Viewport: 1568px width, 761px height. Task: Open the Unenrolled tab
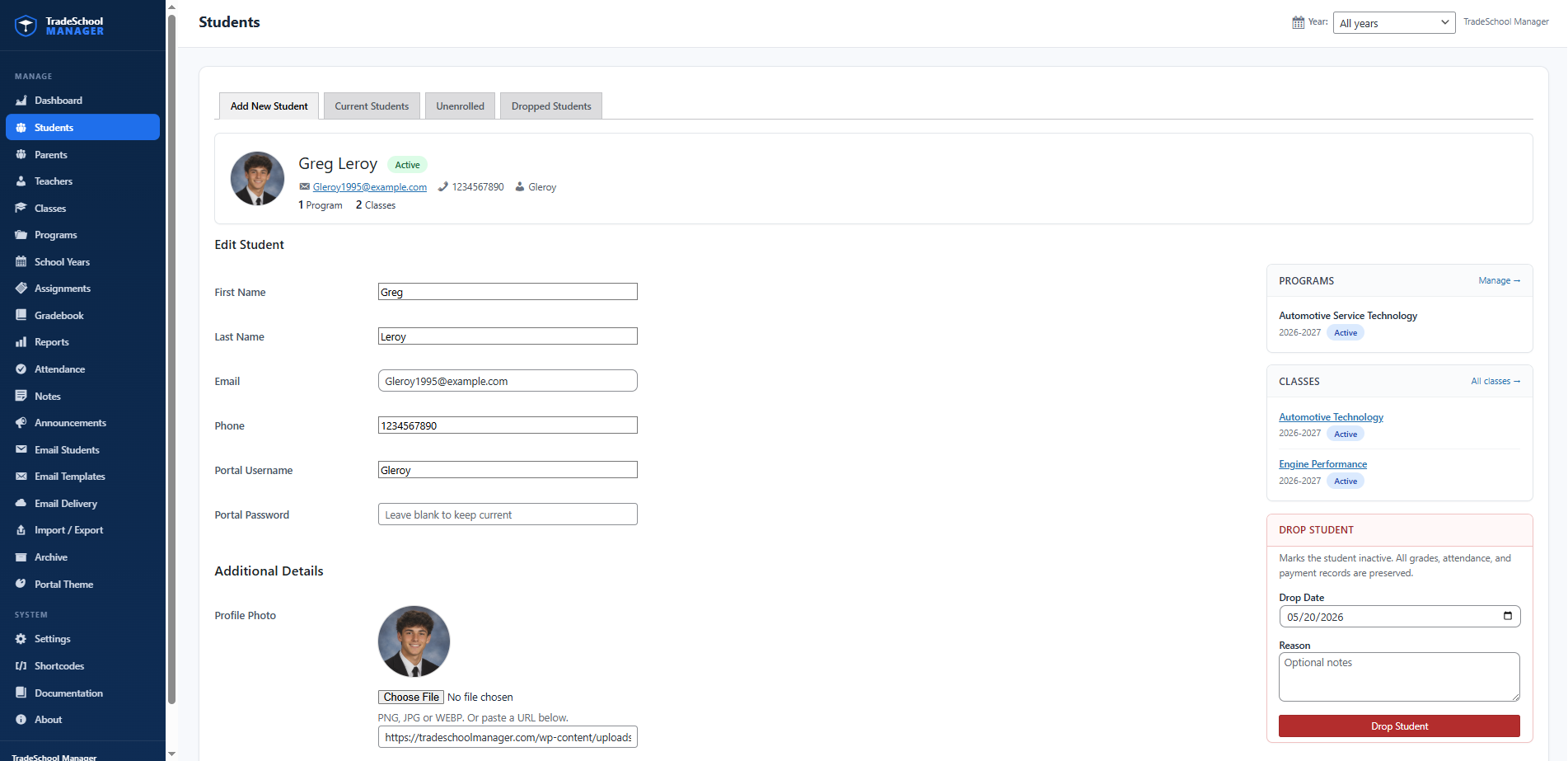click(461, 106)
